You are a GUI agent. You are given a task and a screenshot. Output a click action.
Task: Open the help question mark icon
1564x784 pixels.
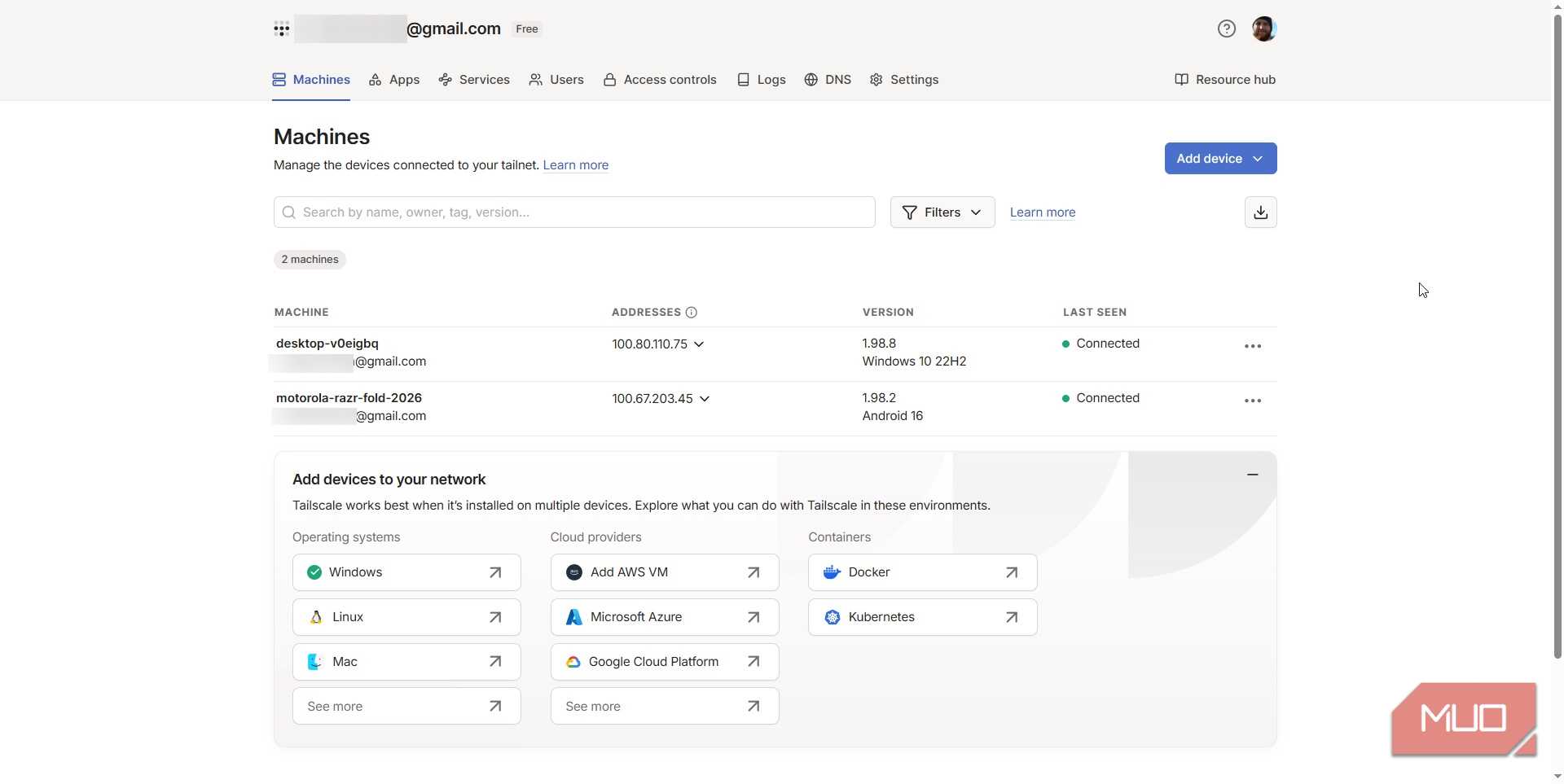(x=1226, y=29)
